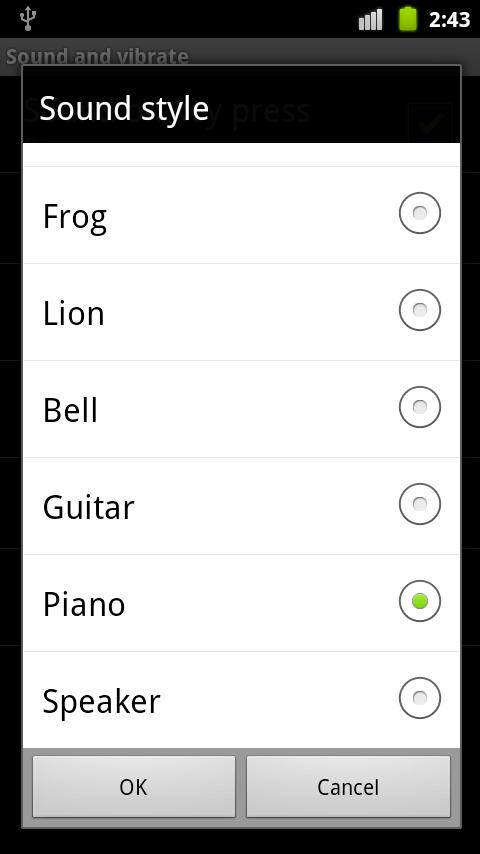The width and height of the screenshot is (480, 854).
Task: Select the Frog radio button
Action: click(420, 213)
